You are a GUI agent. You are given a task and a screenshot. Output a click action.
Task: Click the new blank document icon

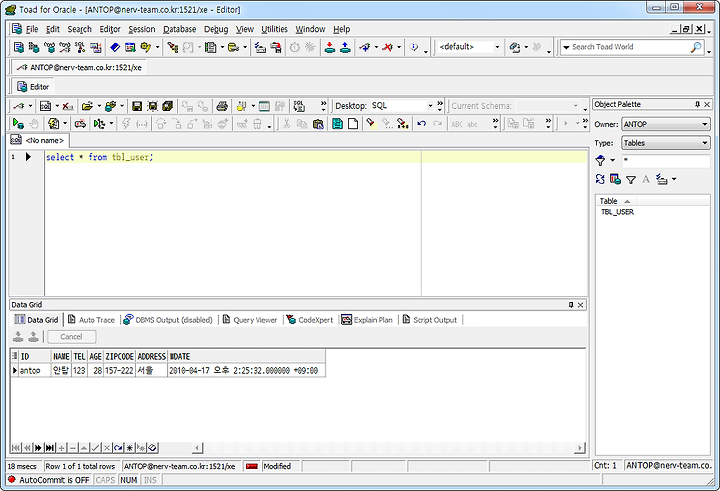tap(353, 124)
